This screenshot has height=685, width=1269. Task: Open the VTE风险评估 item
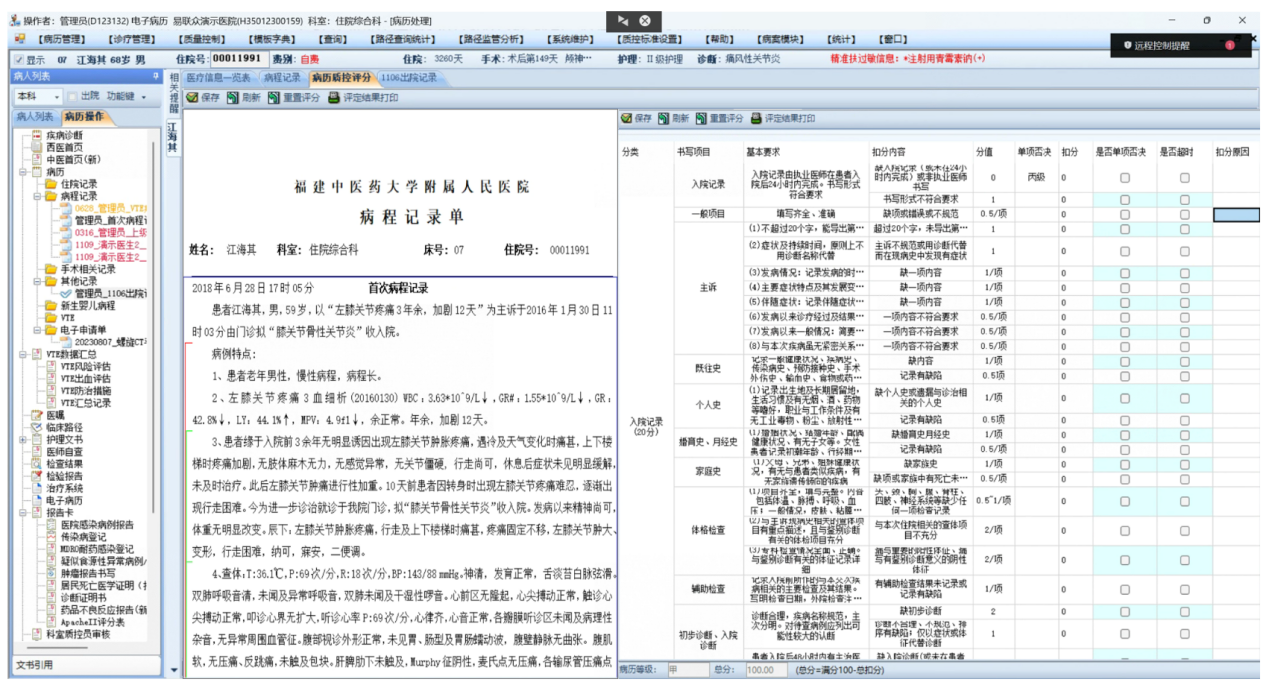coord(85,366)
